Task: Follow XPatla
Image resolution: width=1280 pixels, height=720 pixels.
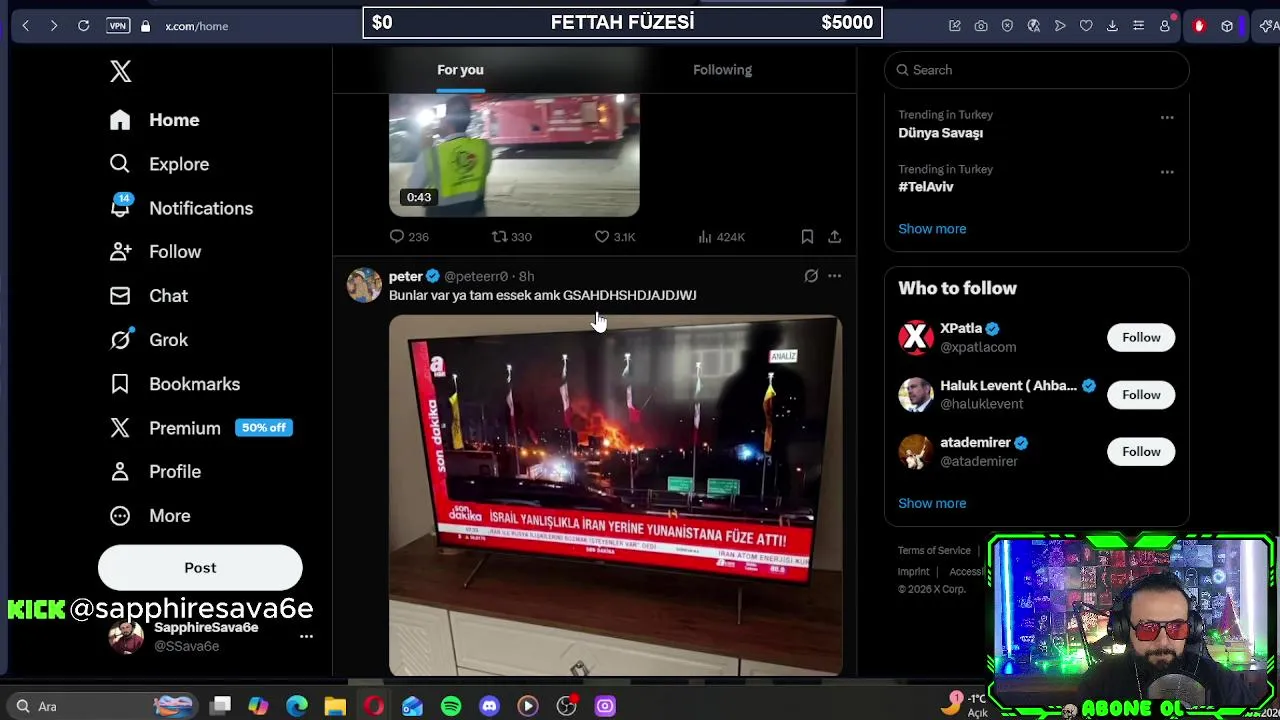Action: (1141, 338)
